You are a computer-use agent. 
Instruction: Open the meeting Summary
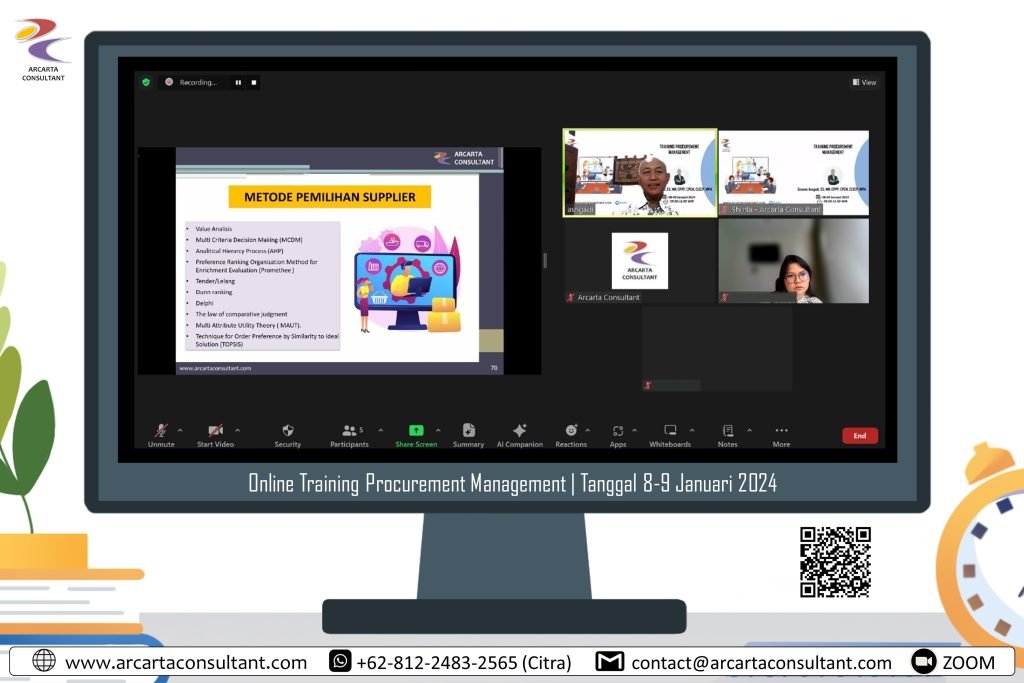click(468, 431)
